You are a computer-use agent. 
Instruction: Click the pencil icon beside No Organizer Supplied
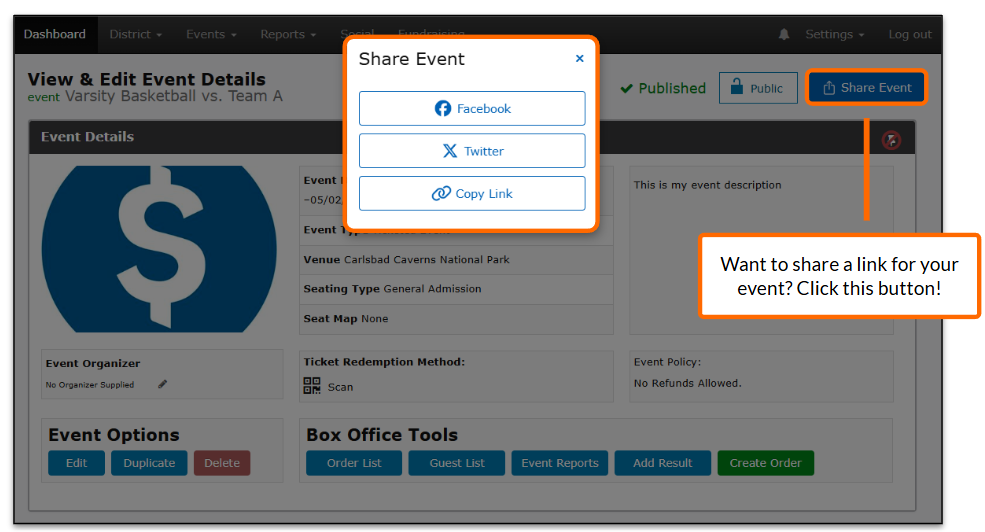163,384
